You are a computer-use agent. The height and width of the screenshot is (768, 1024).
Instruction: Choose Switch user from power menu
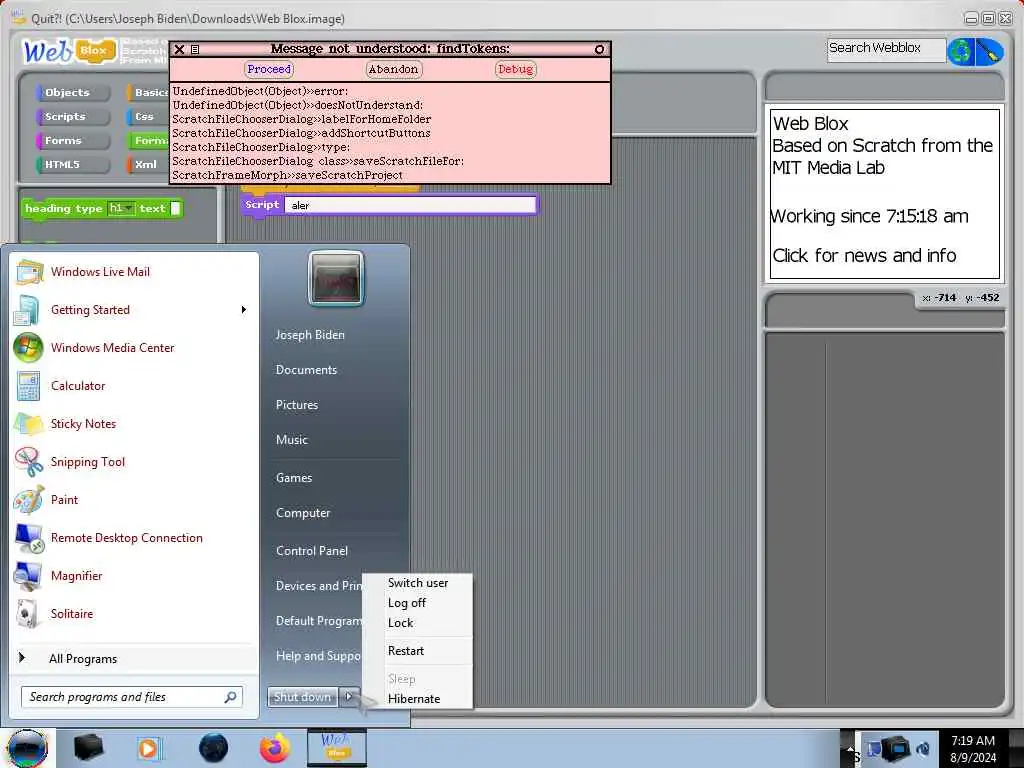[x=418, y=583]
